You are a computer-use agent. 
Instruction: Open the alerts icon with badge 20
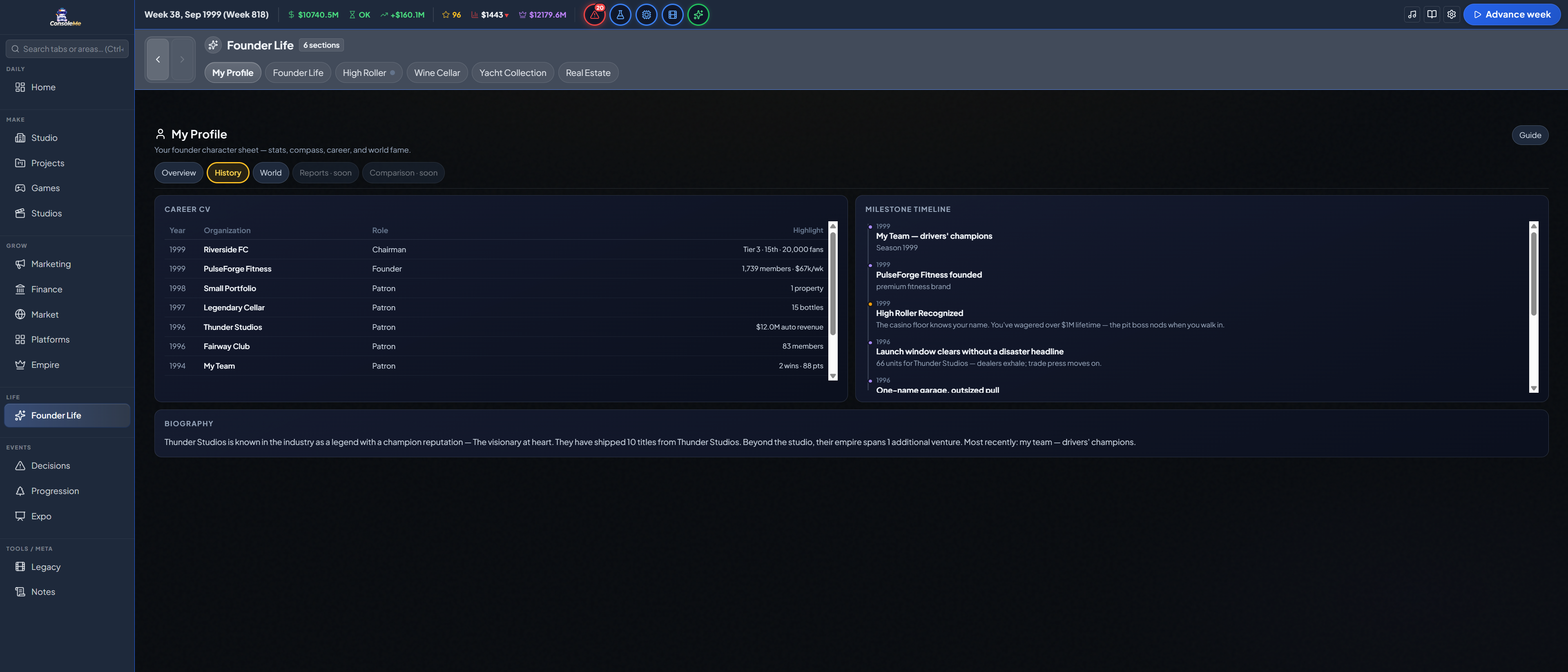pyautogui.click(x=594, y=15)
